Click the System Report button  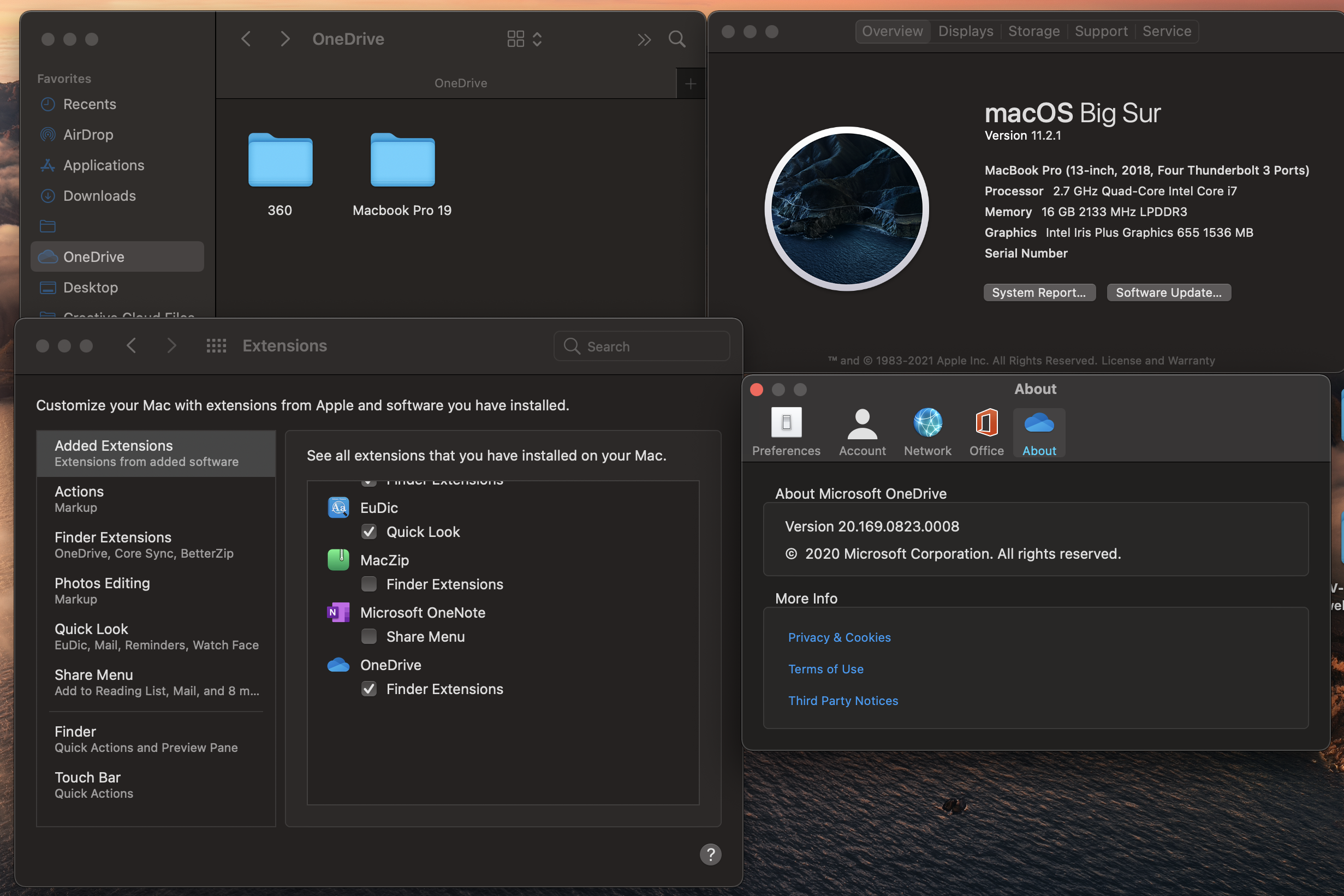(1038, 292)
